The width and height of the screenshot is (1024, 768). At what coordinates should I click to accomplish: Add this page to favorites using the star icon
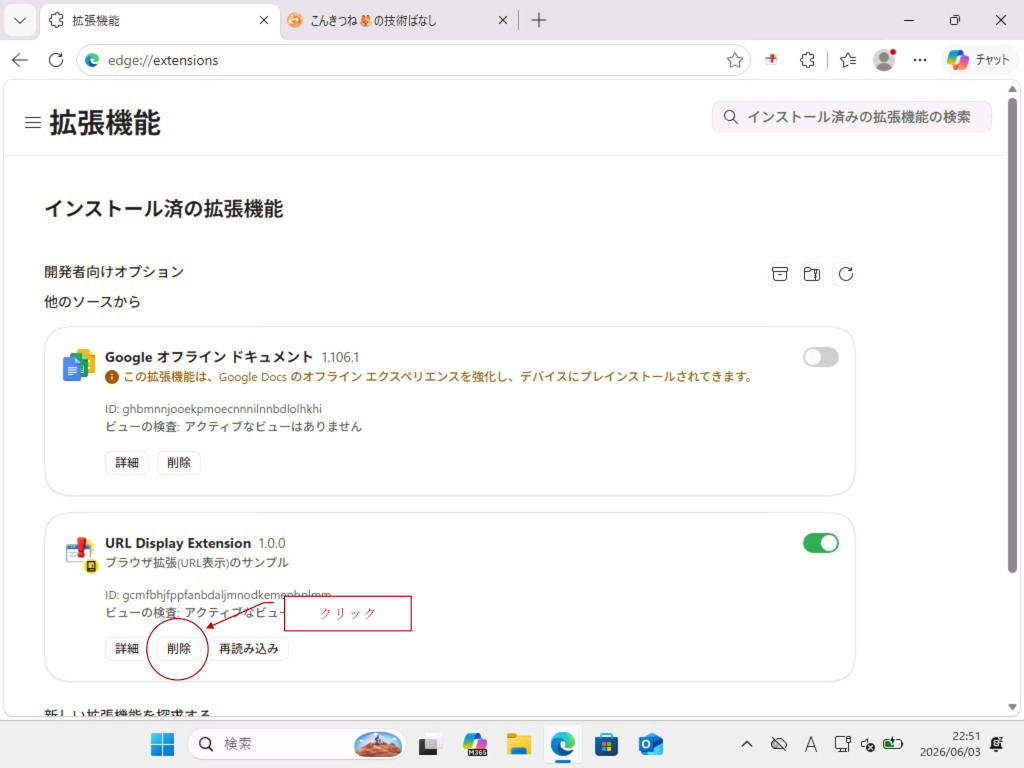click(x=735, y=60)
